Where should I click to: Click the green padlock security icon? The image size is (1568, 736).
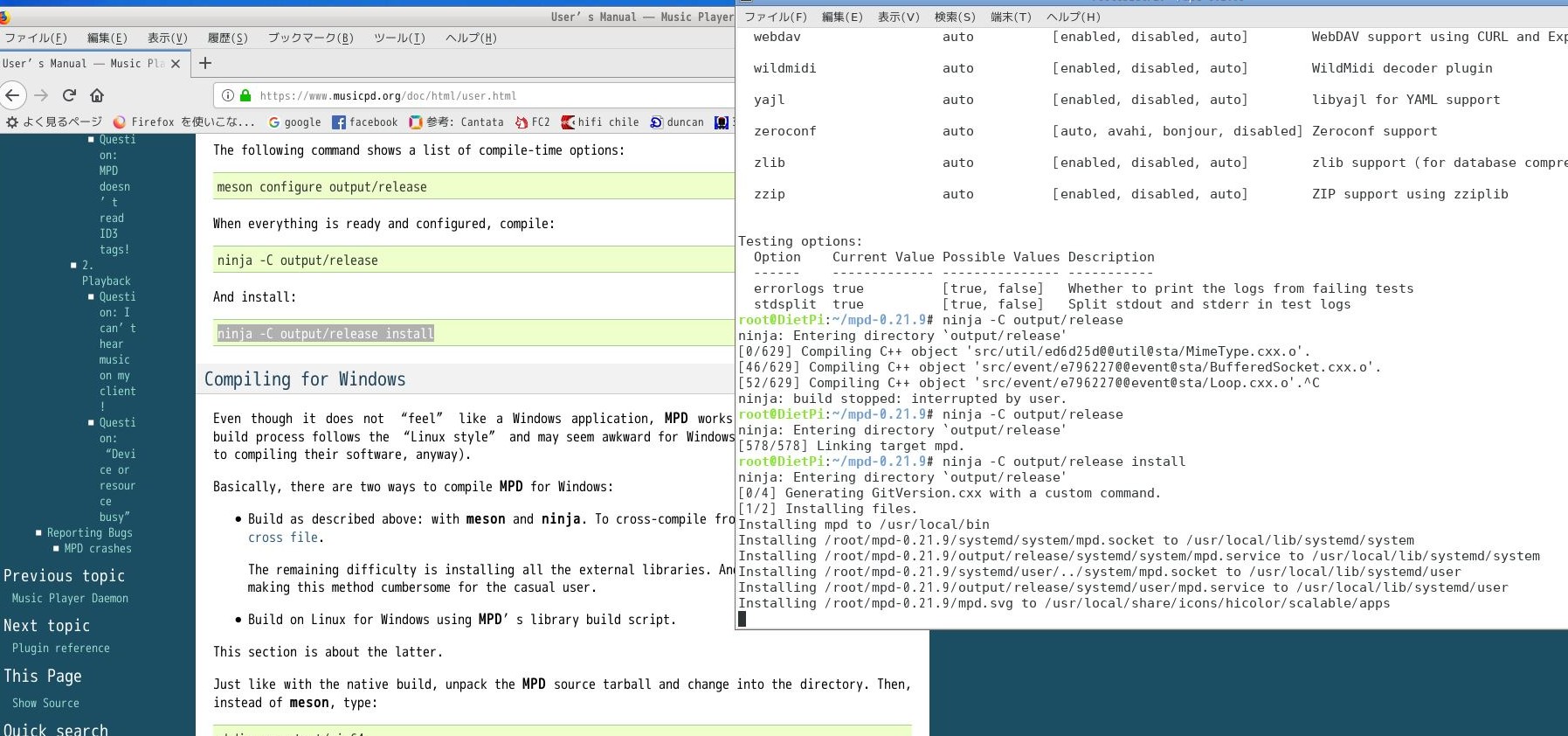pyautogui.click(x=245, y=95)
